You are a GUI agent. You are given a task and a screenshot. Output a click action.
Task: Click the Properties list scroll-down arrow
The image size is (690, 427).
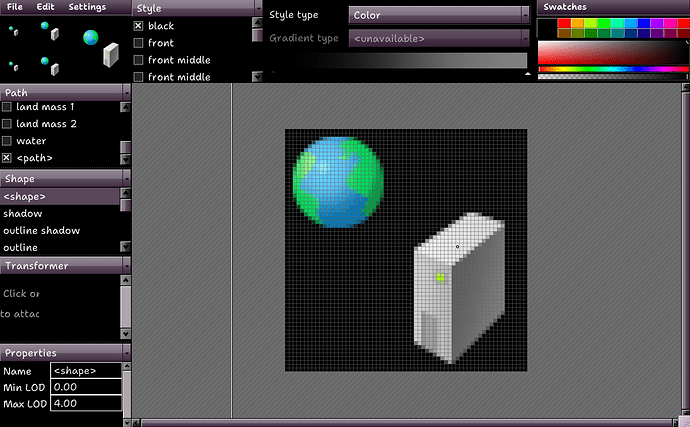point(127,423)
